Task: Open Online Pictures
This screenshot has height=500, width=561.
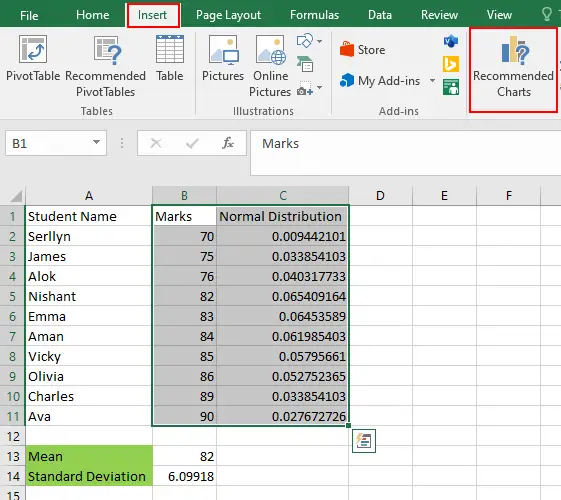Action: (x=270, y=66)
